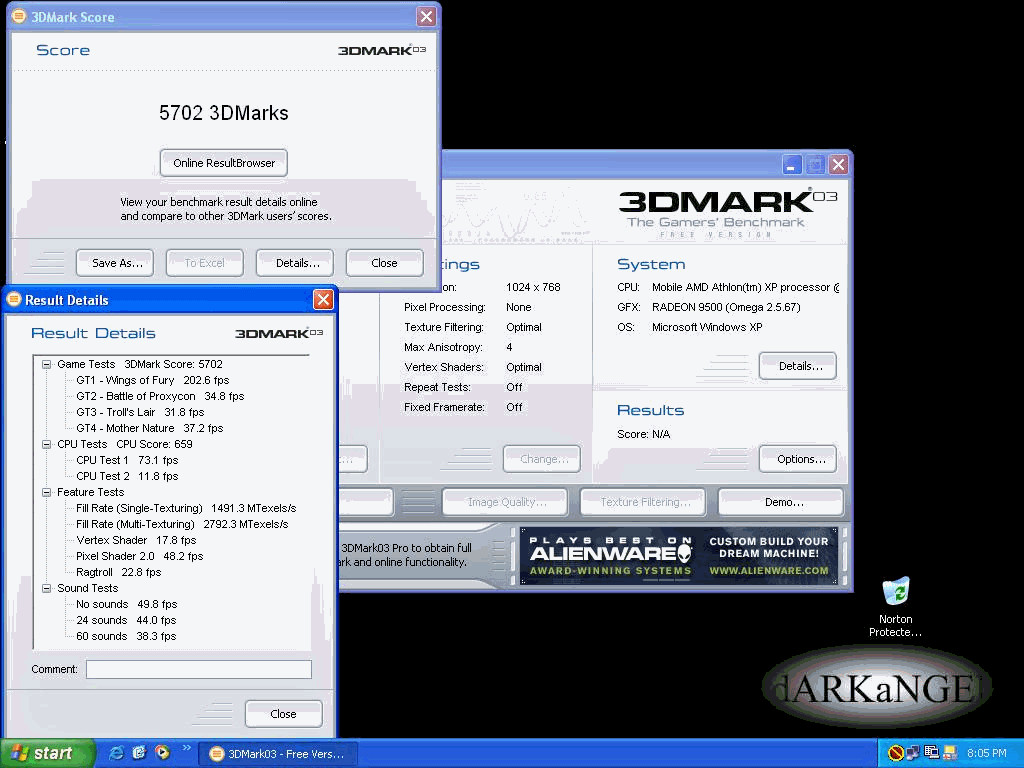Viewport: 1024px width, 768px height.
Task: Click the 1024 x 768 resolution value
Action: tap(533, 287)
